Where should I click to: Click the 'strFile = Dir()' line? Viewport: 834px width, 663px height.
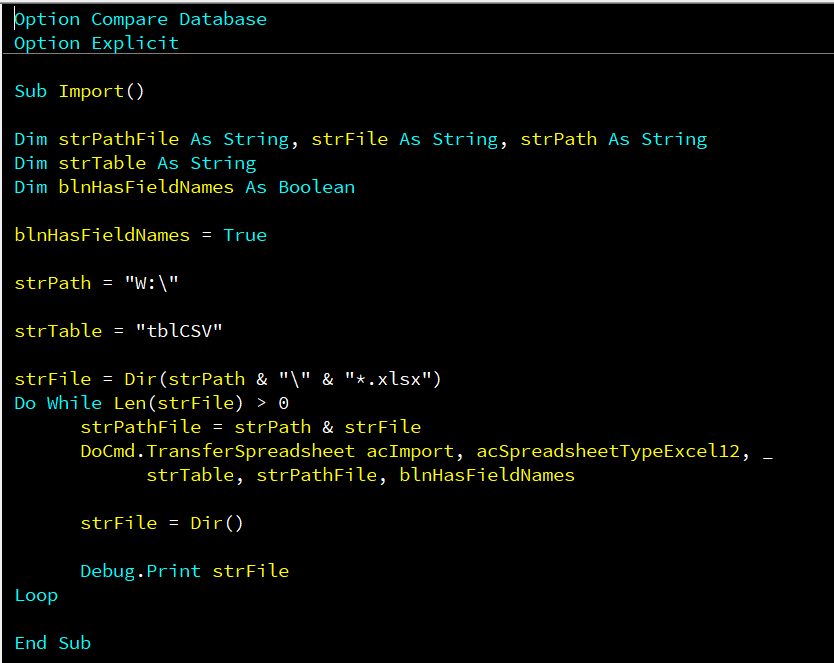[162, 523]
